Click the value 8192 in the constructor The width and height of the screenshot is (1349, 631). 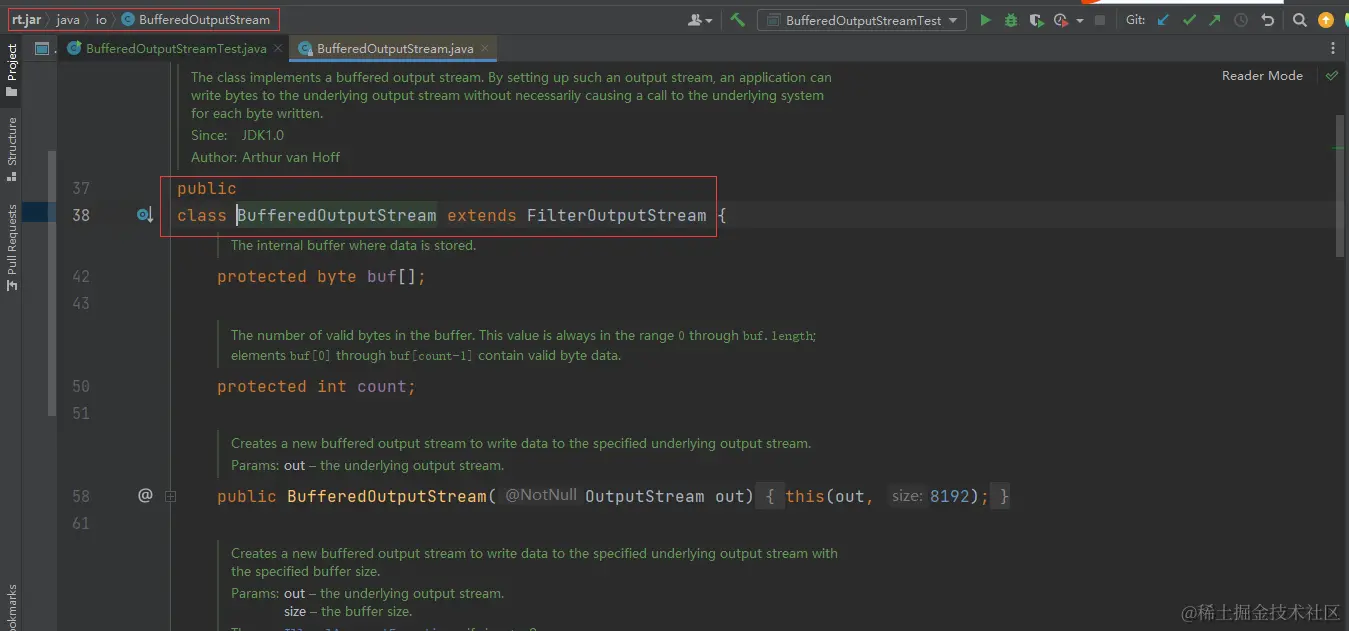click(x=950, y=496)
